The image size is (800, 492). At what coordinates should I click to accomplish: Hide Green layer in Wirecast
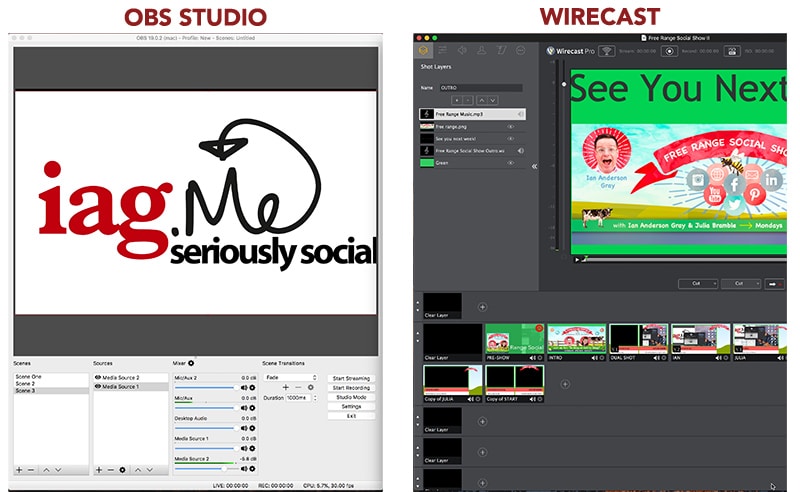tap(510, 163)
